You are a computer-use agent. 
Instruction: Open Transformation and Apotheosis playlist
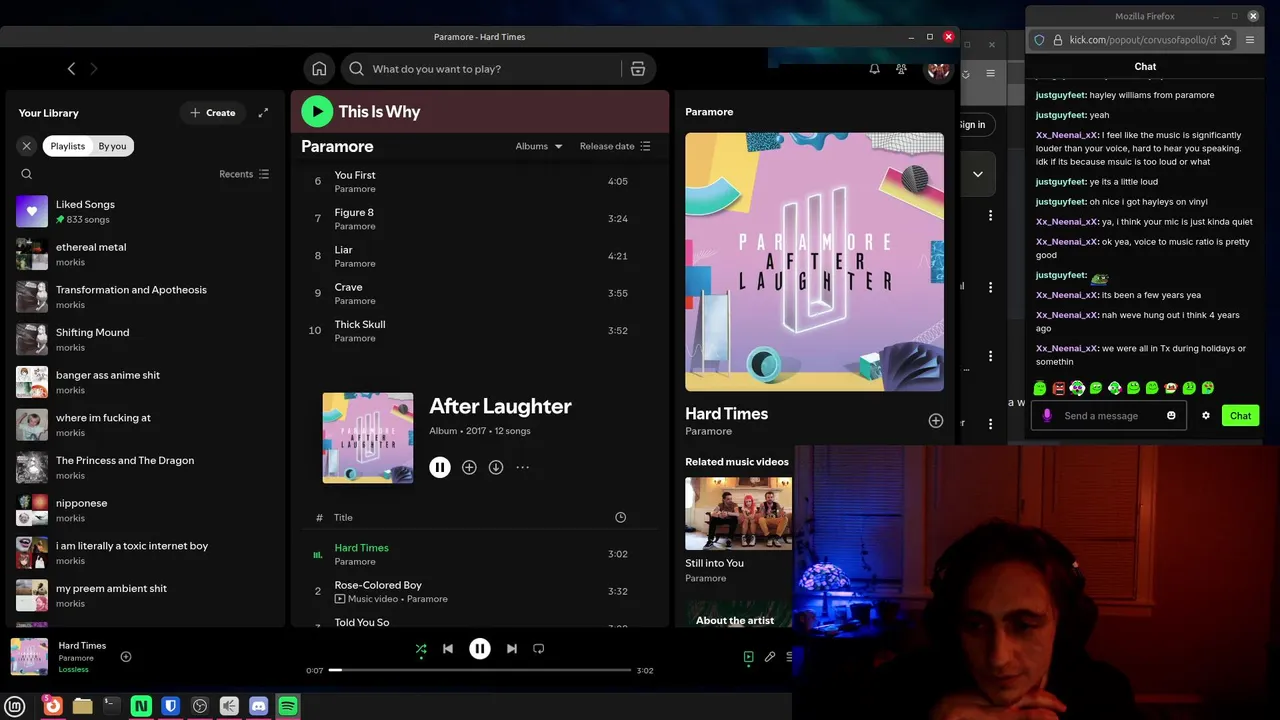[145, 297]
